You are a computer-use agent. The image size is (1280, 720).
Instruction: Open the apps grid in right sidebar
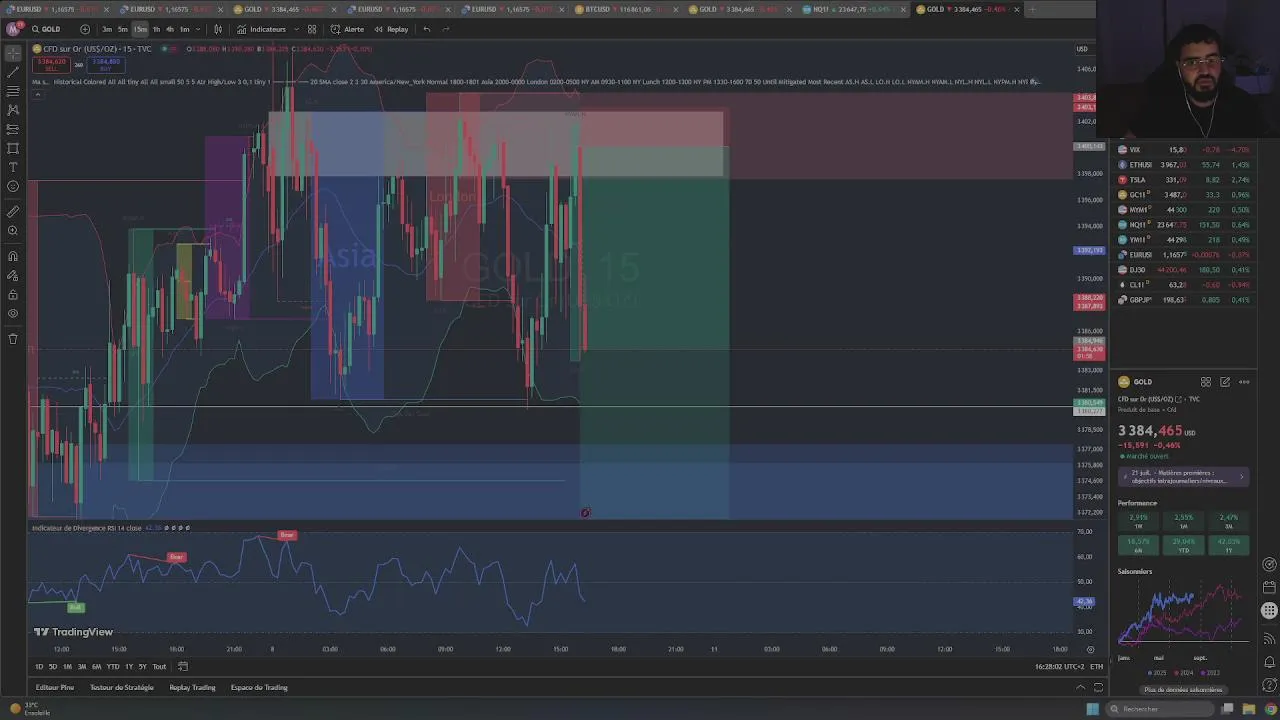point(1270,610)
